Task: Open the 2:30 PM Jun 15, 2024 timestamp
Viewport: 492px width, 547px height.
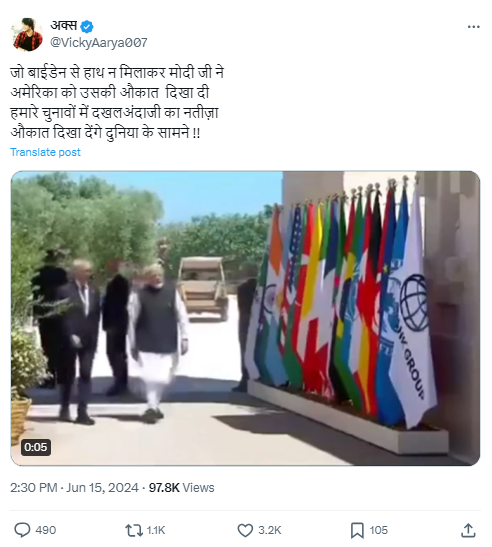Action: pos(74,487)
